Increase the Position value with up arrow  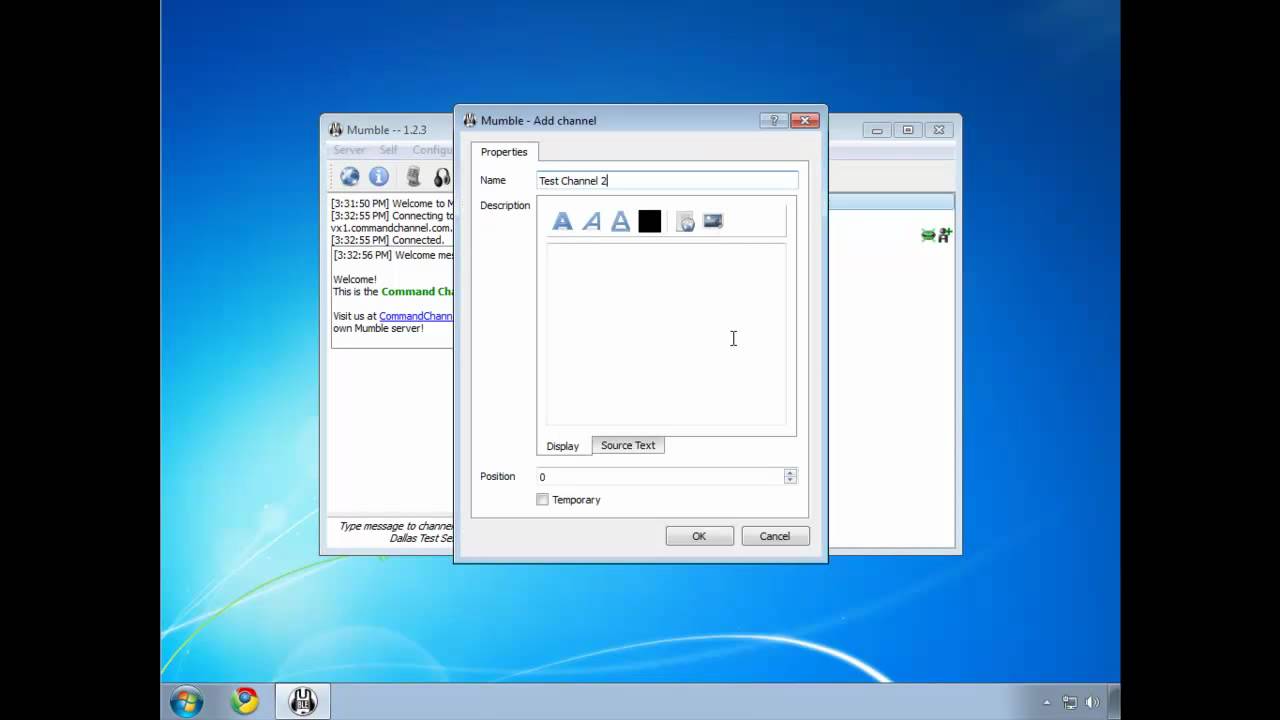point(790,473)
